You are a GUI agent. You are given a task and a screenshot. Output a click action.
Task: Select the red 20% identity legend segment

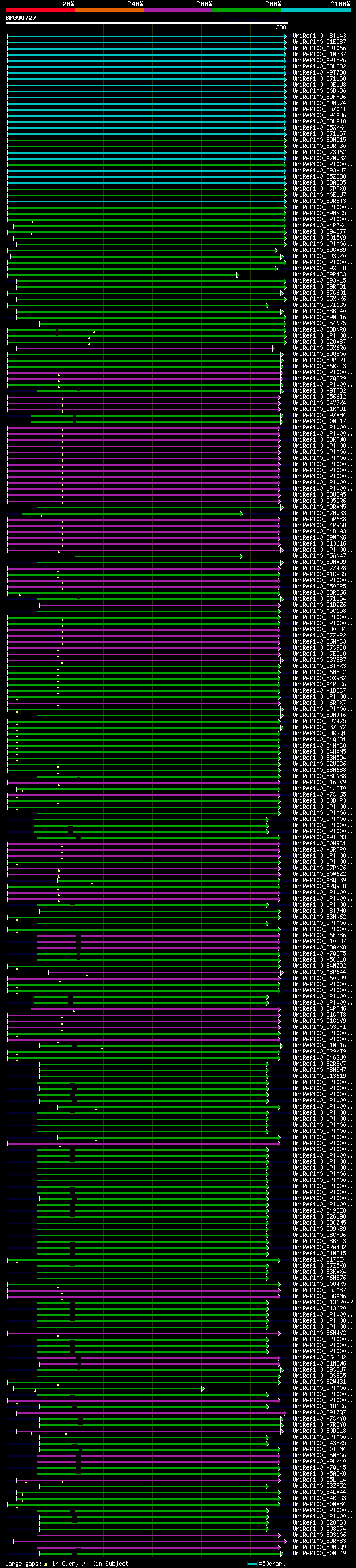(x=39, y=10)
